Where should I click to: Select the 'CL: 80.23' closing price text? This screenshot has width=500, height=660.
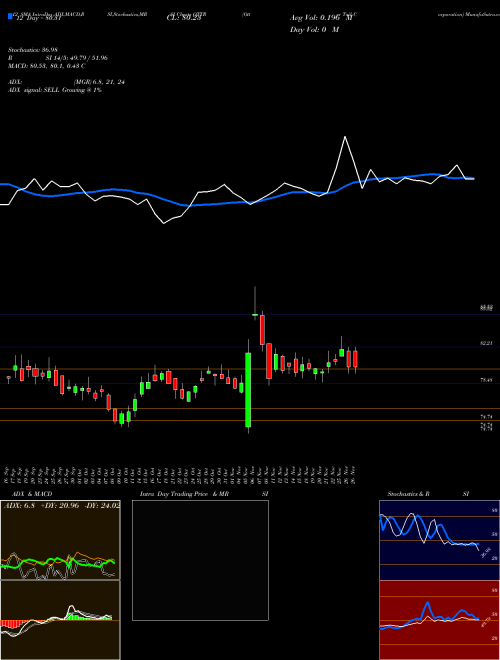click(184, 18)
